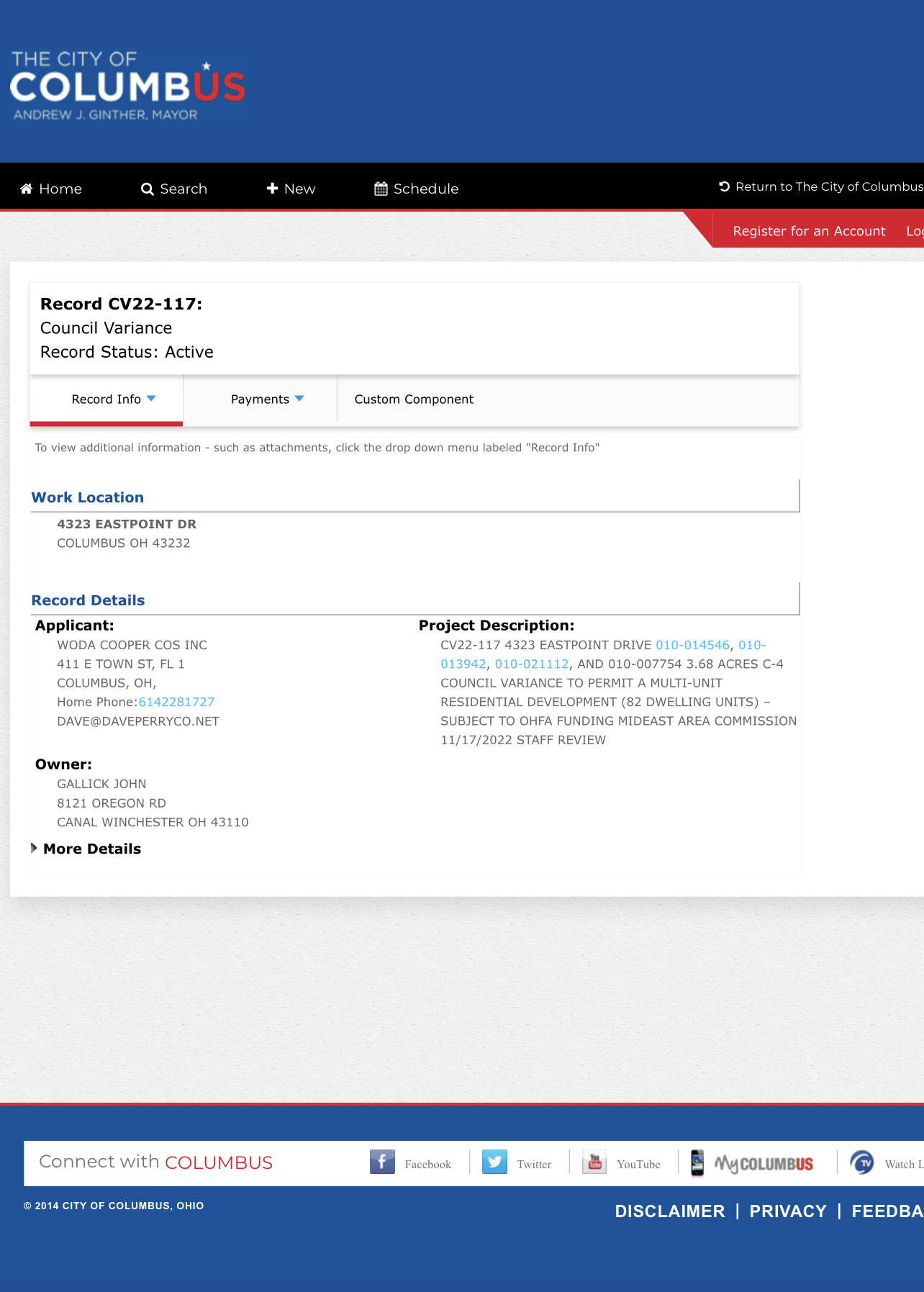Screen dimensions: 924x1292
Task: Click email DAVE@DAVEPERRYCO.NET
Action: click(138, 721)
